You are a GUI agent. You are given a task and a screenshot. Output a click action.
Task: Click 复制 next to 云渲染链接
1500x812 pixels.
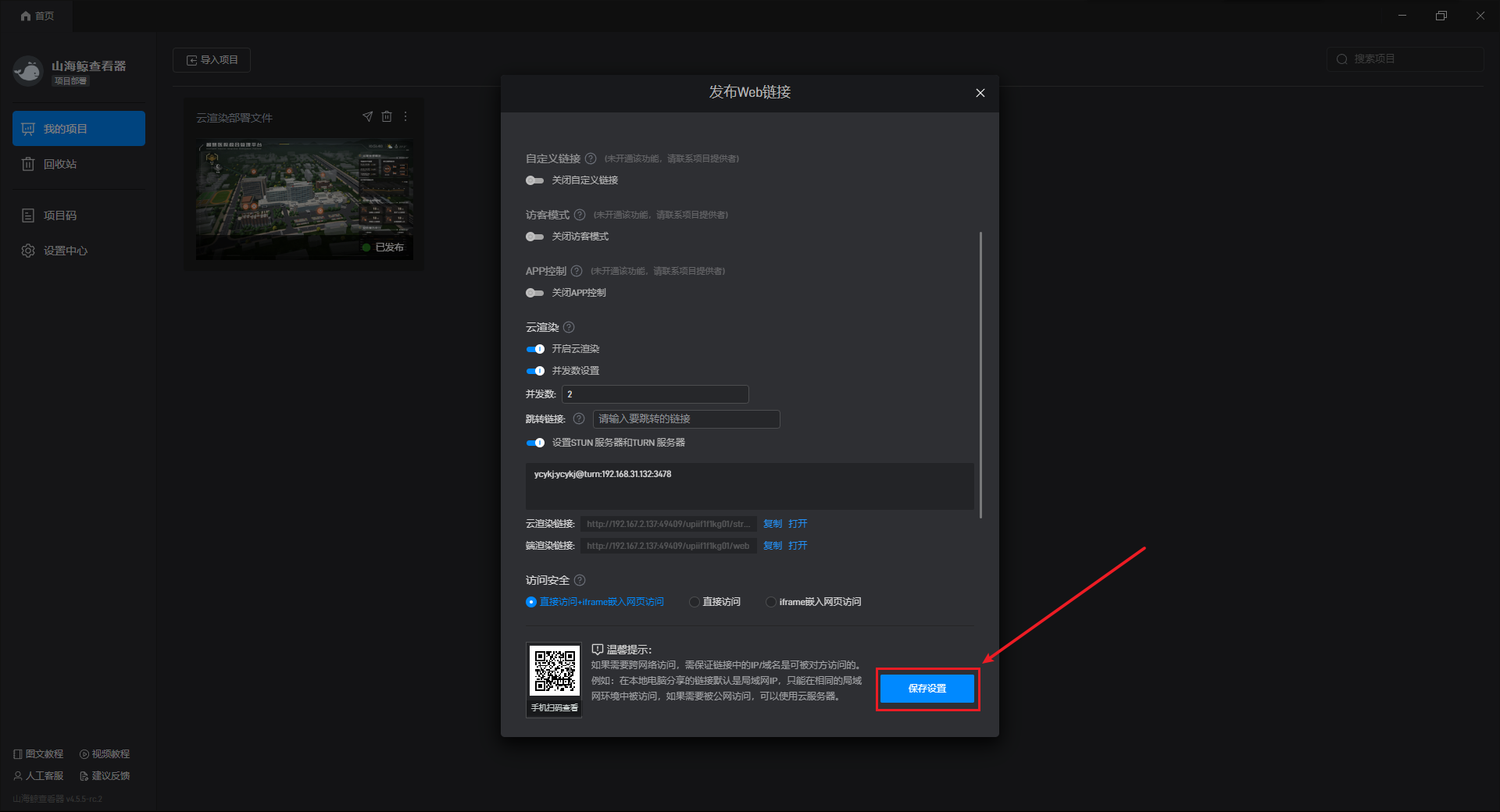tap(772, 524)
